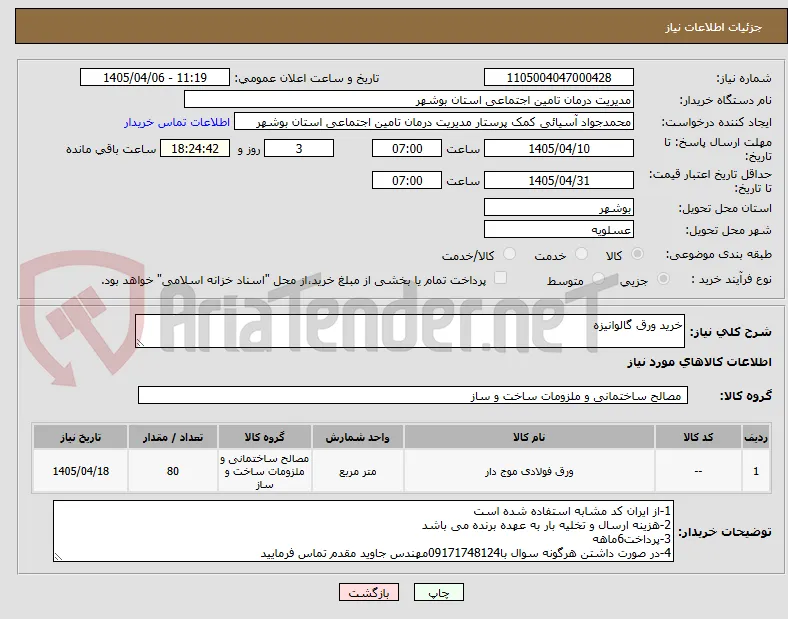The width and height of the screenshot is (788, 619).
Task: Click the need number field 1105004047000428
Action: [559, 77]
